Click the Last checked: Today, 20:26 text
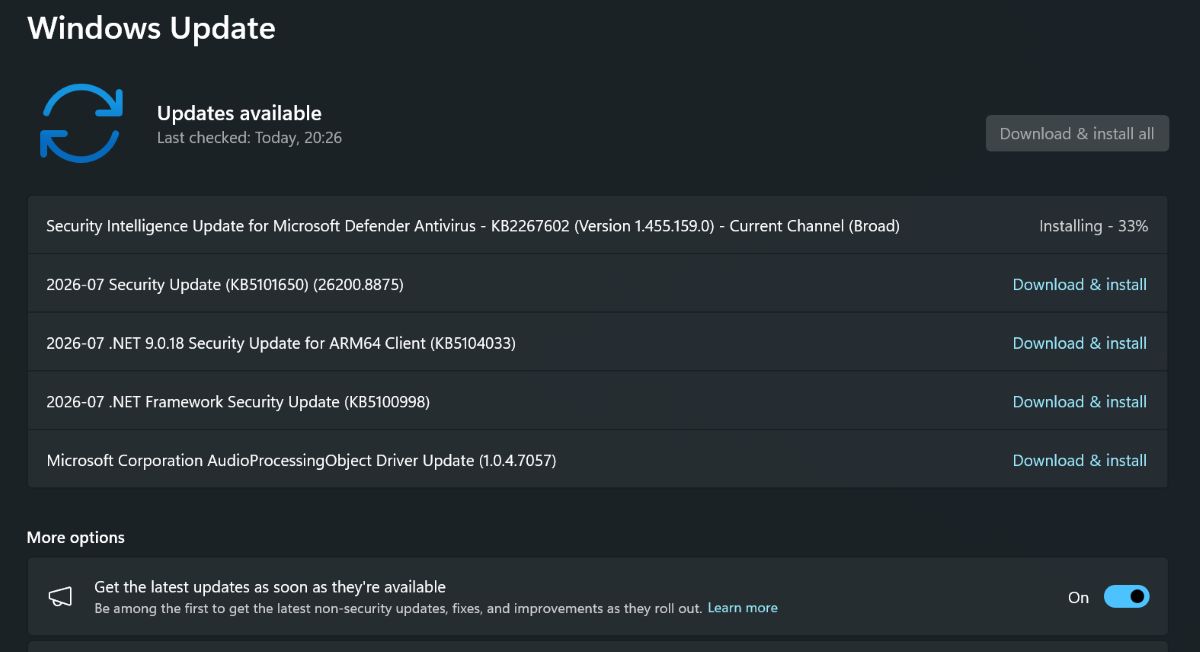Screen dimensions: 1200x652 tap(249, 138)
